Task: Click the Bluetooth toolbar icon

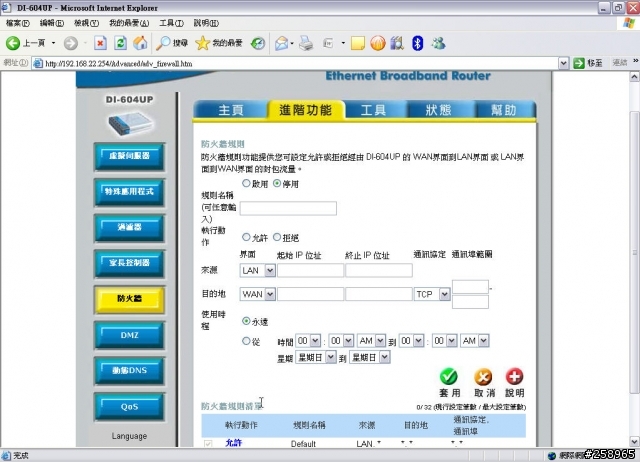Action: (417, 43)
